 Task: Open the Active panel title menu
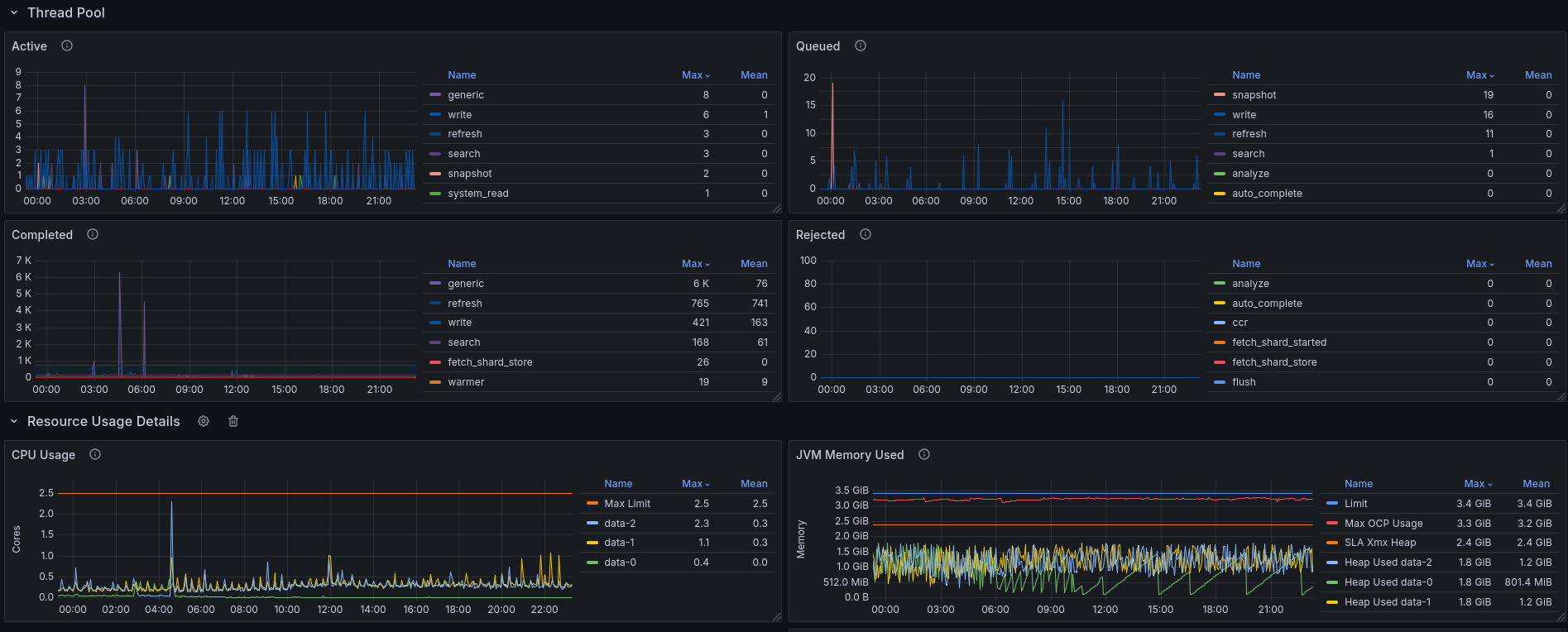(29, 46)
